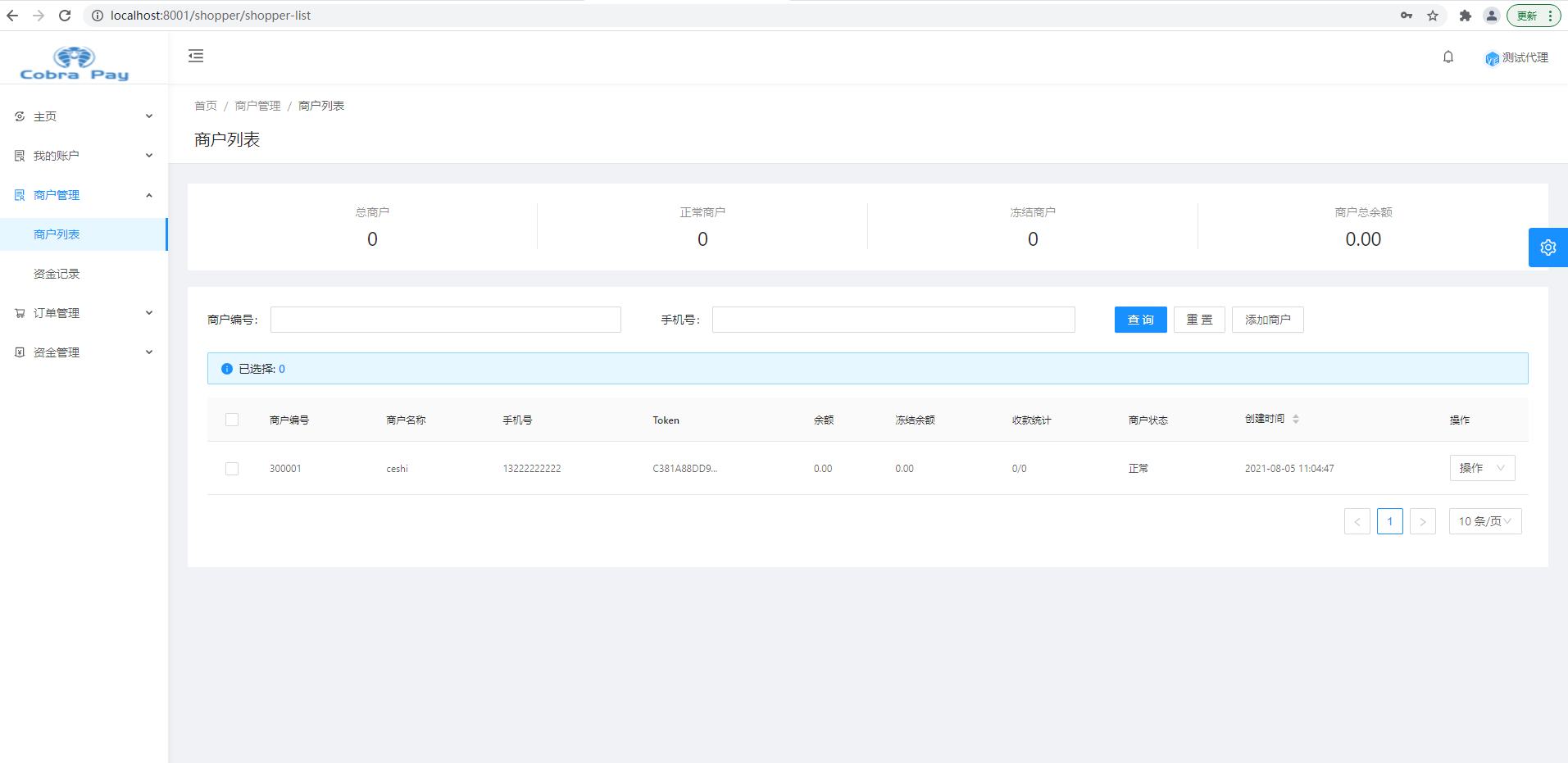Open the 资金记录 sidebar item
Viewport: 1568px width, 763px height.
[57, 274]
